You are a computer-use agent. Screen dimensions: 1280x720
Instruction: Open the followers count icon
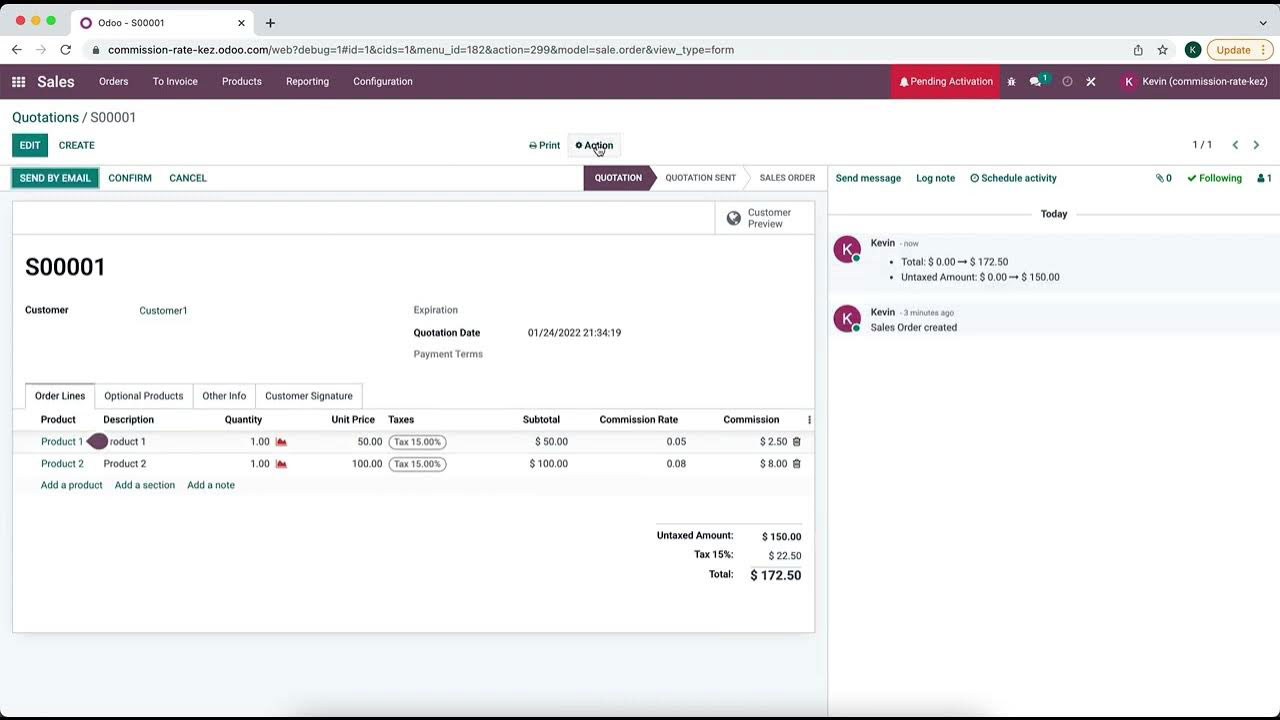(1264, 178)
